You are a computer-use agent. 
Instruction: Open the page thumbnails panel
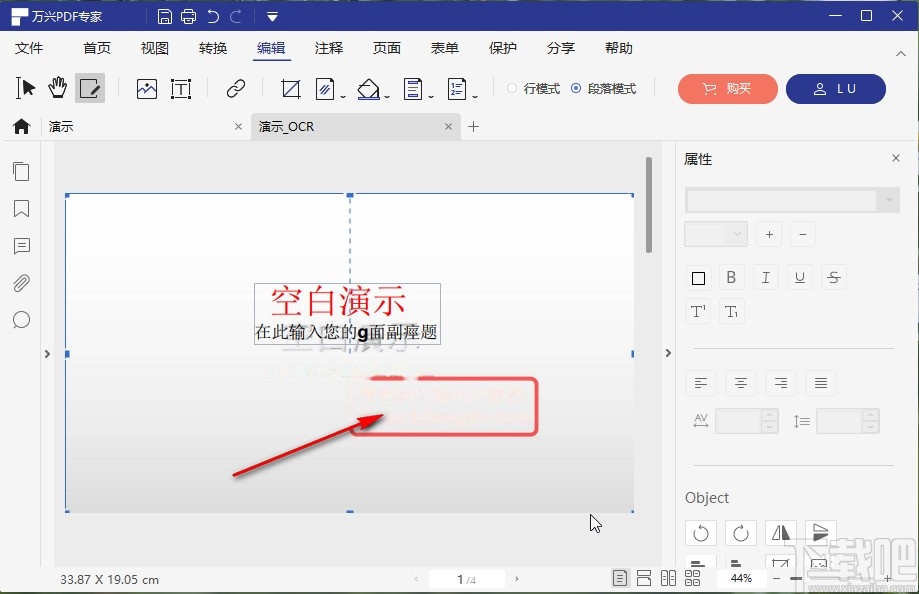pyautogui.click(x=21, y=171)
